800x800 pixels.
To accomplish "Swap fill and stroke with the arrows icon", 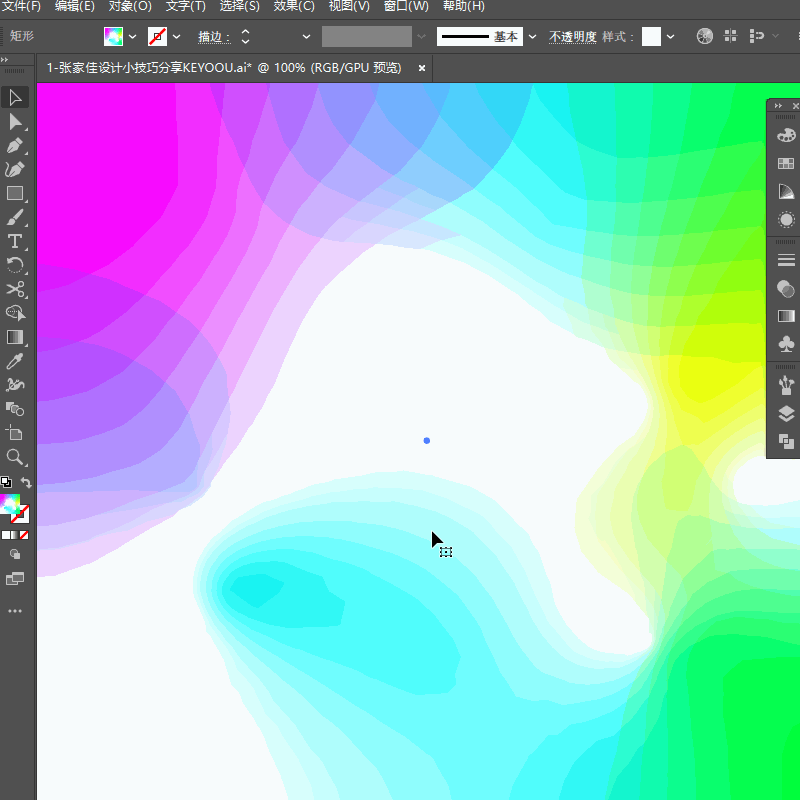I will pos(26,482).
